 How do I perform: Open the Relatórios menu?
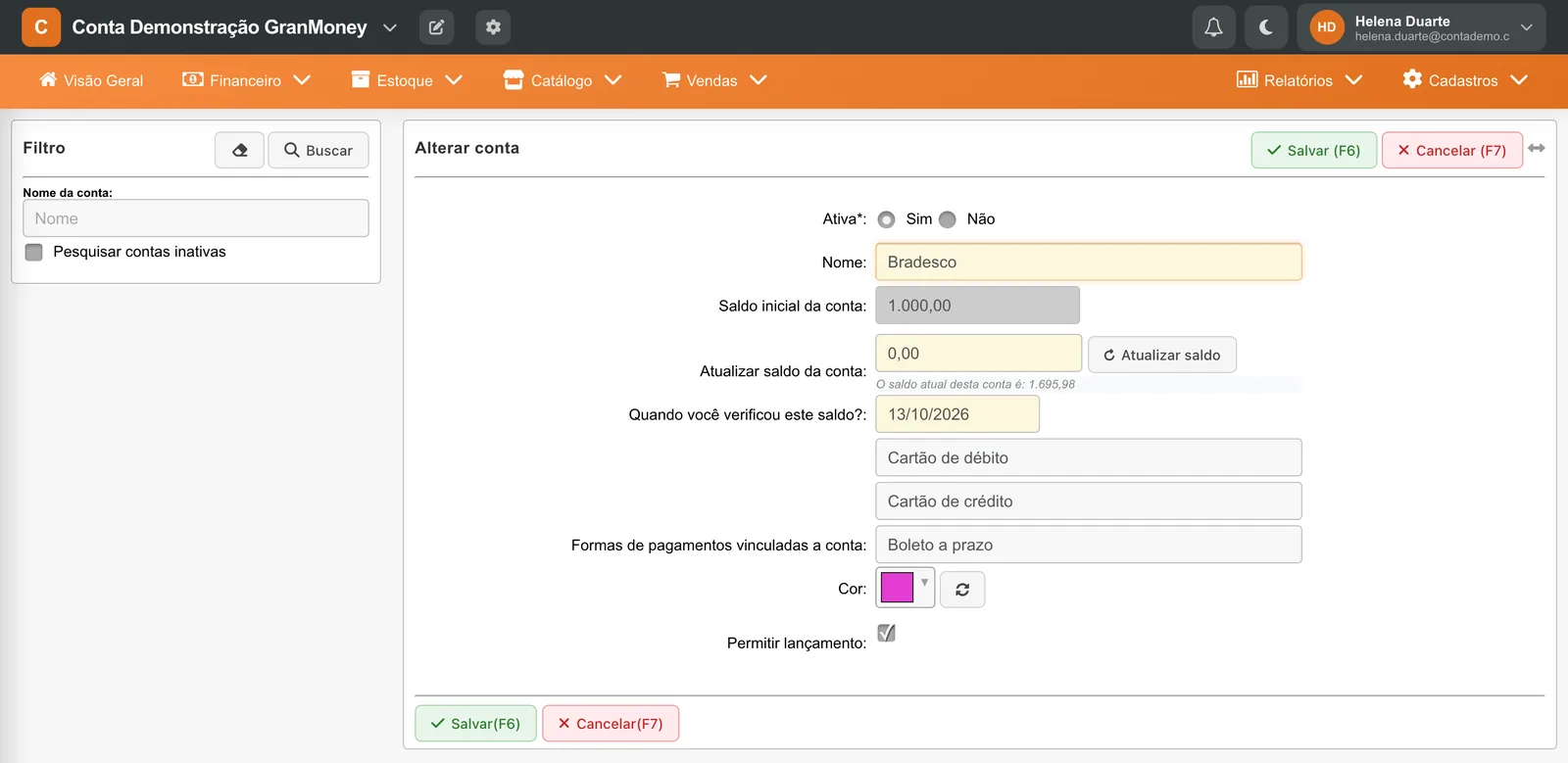[x=1299, y=80]
